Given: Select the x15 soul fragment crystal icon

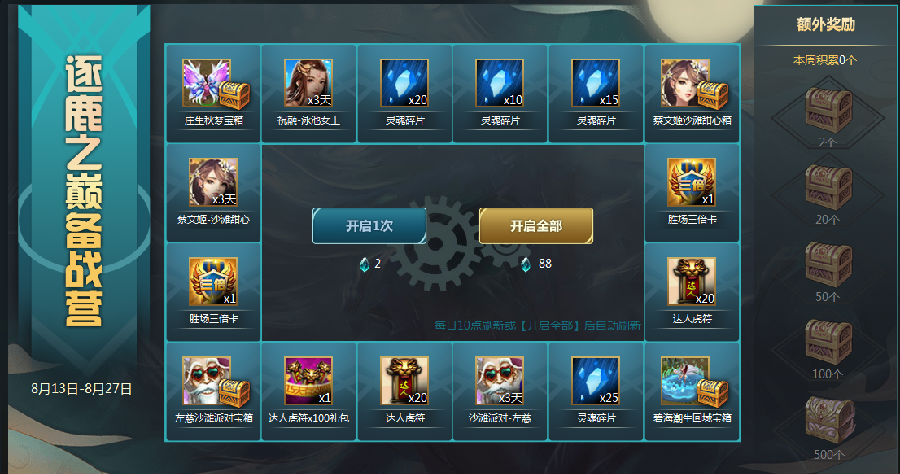Looking at the screenshot, I should click(595, 83).
